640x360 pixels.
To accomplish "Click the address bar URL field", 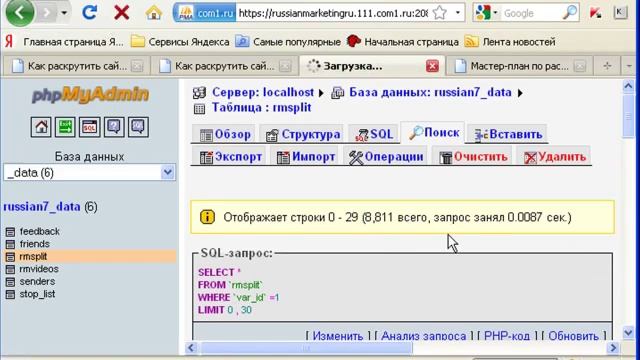I will coord(333,13).
